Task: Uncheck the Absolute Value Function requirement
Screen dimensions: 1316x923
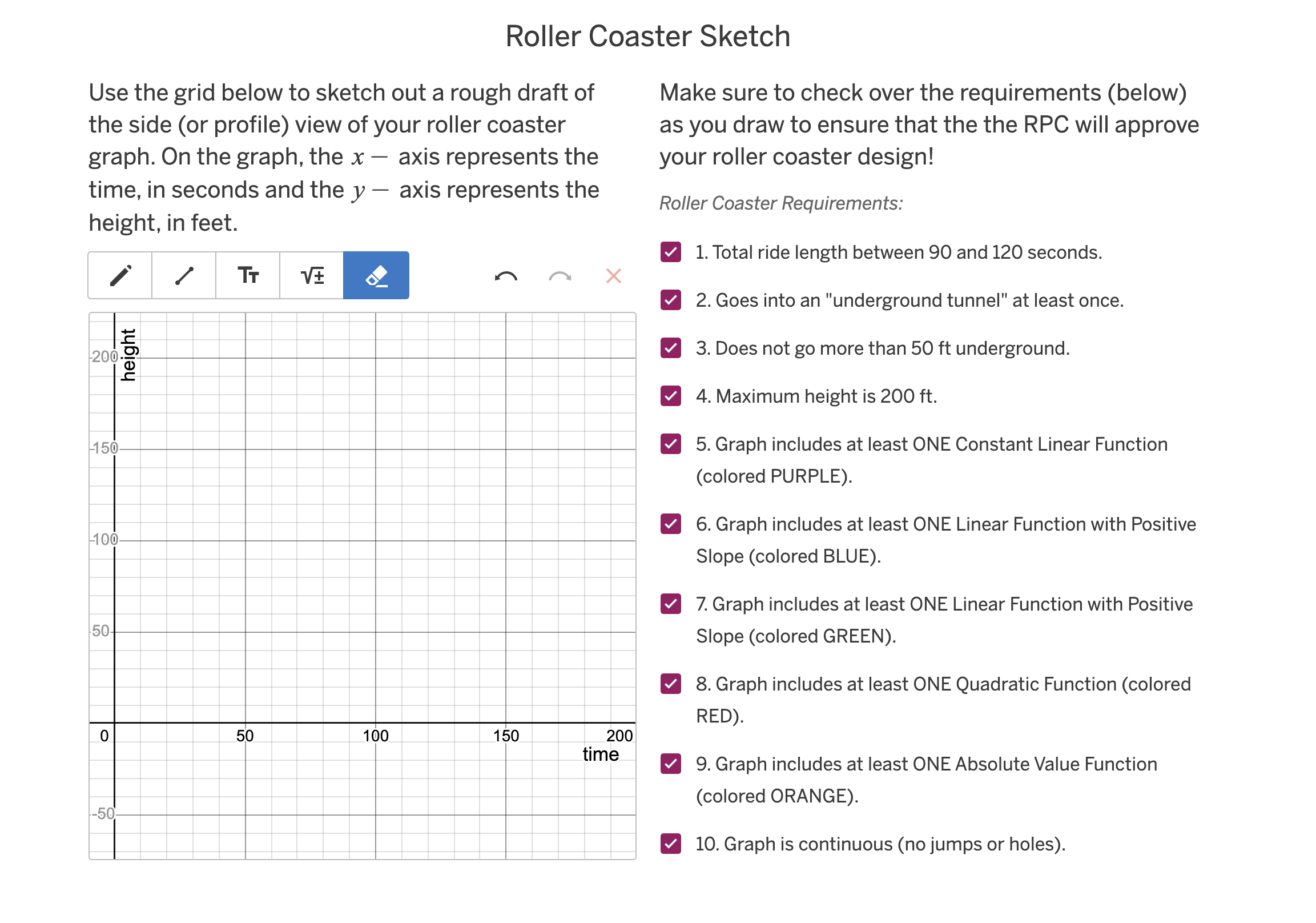Action: pyautogui.click(x=671, y=764)
